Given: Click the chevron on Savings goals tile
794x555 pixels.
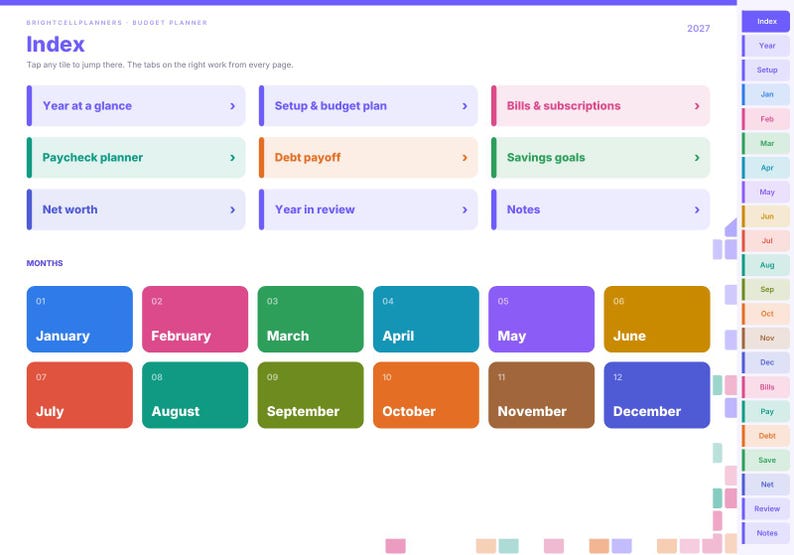Looking at the screenshot, I should coord(697,157).
